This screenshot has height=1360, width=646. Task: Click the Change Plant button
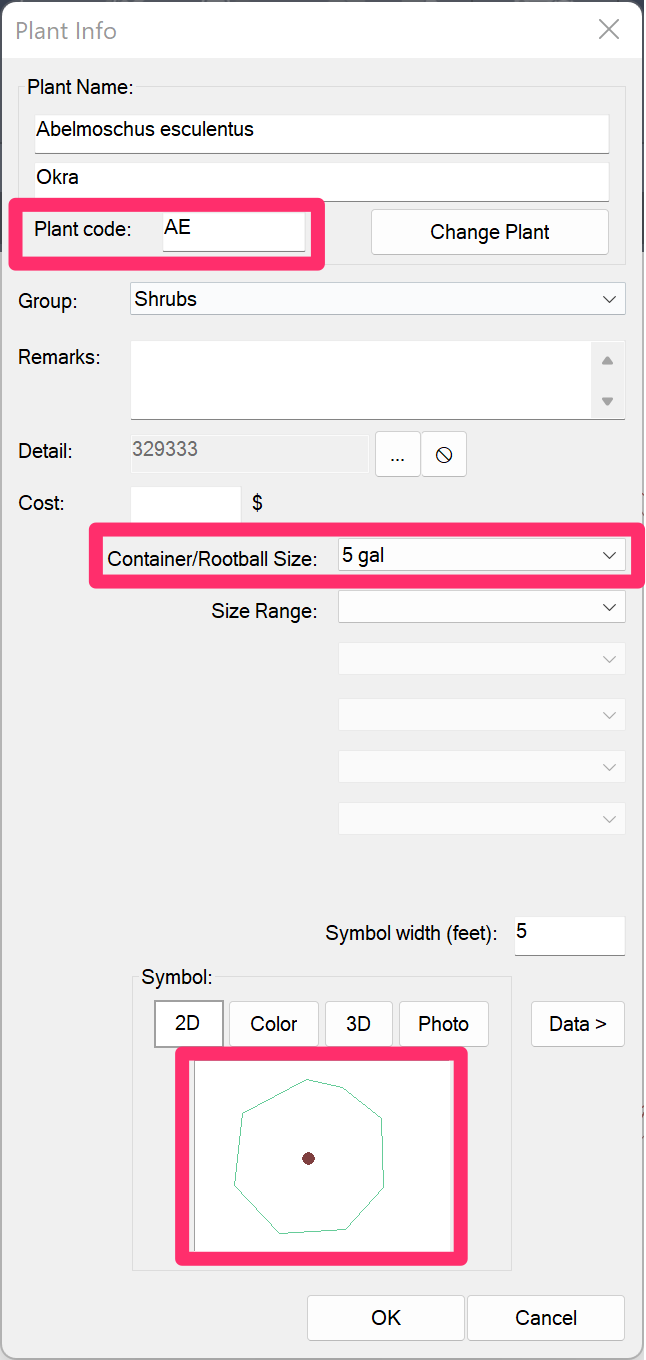pyautogui.click(x=490, y=232)
